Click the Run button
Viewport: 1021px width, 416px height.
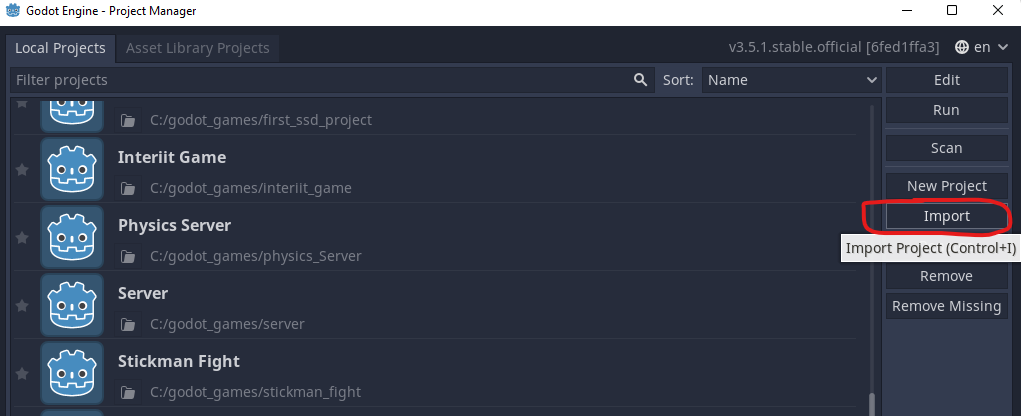[947, 110]
